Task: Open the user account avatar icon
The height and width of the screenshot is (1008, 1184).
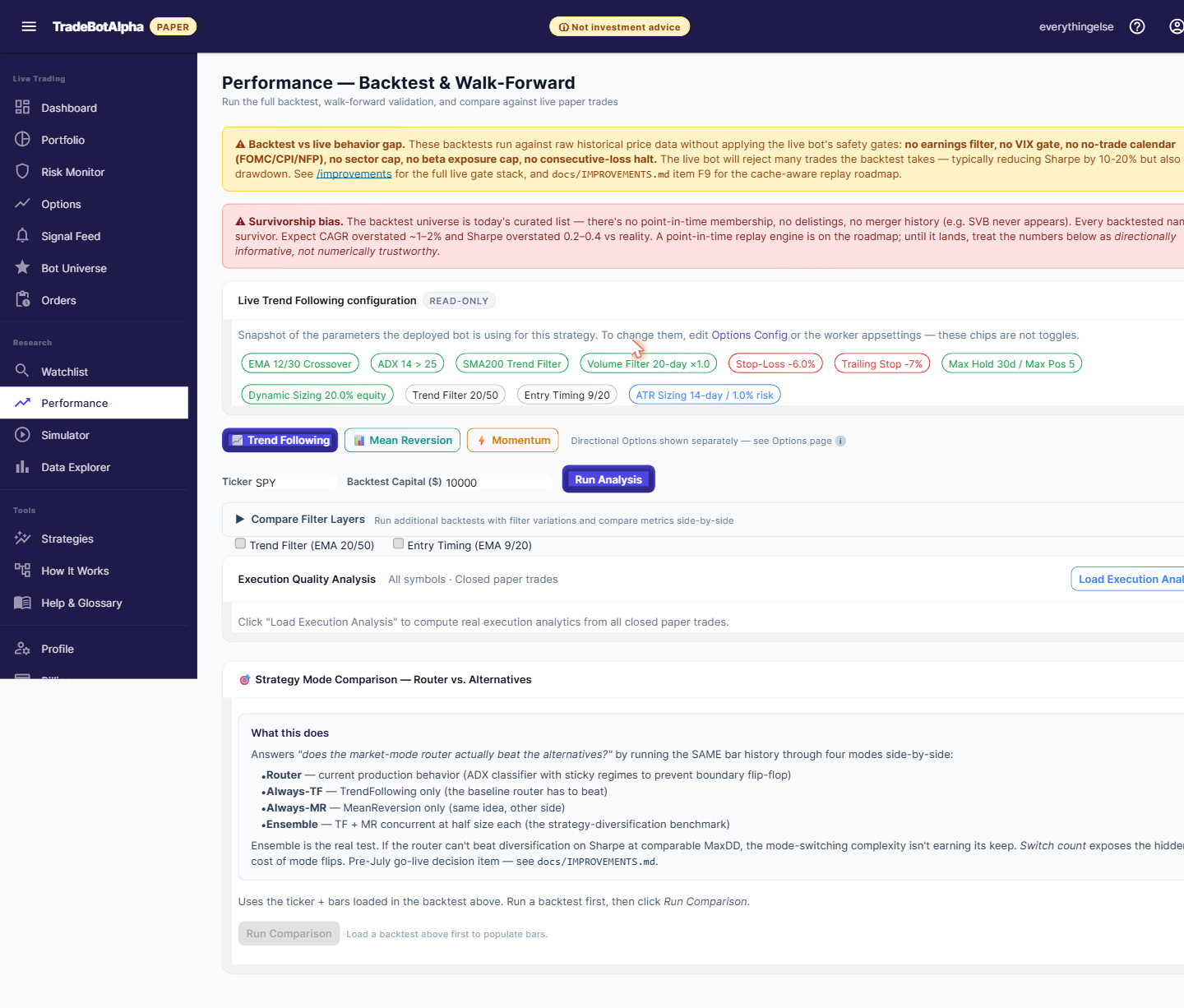Action: (1177, 26)
